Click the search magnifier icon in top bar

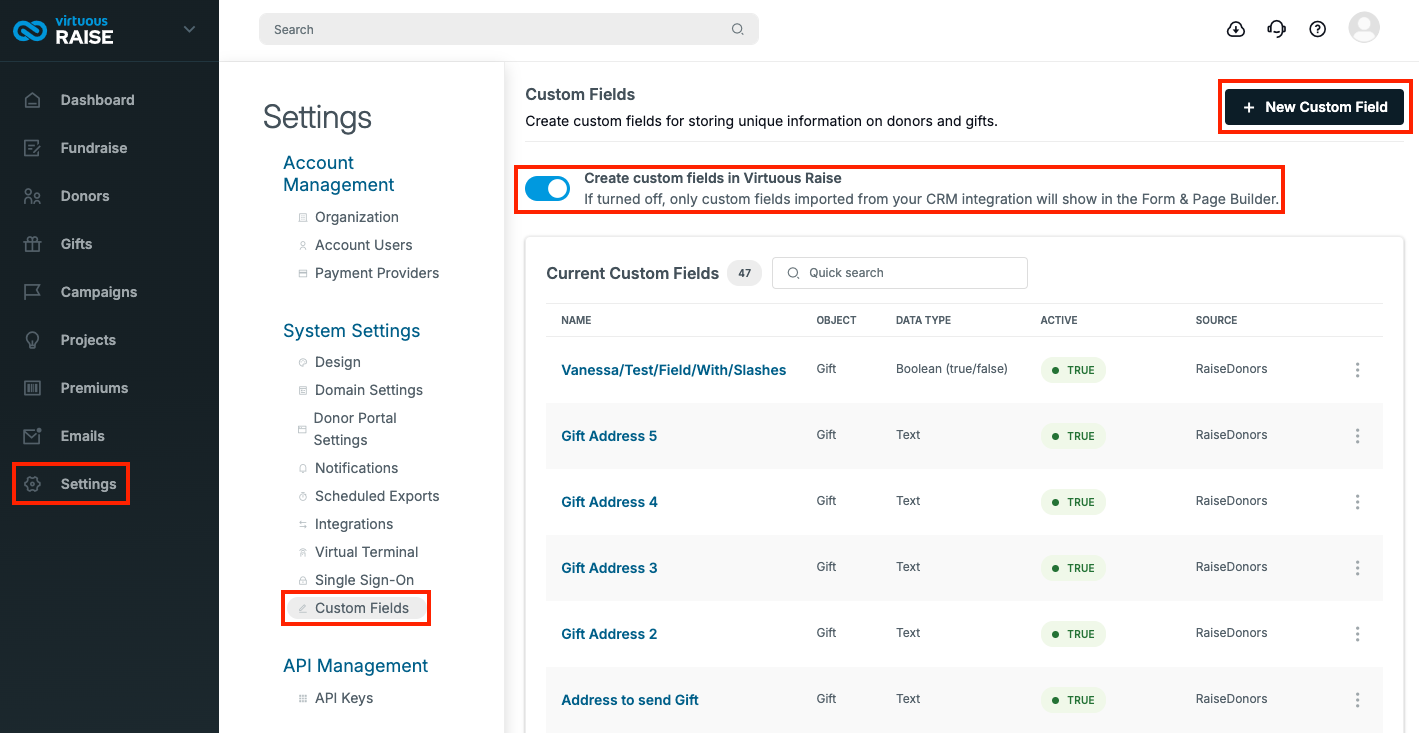(738, 29)
